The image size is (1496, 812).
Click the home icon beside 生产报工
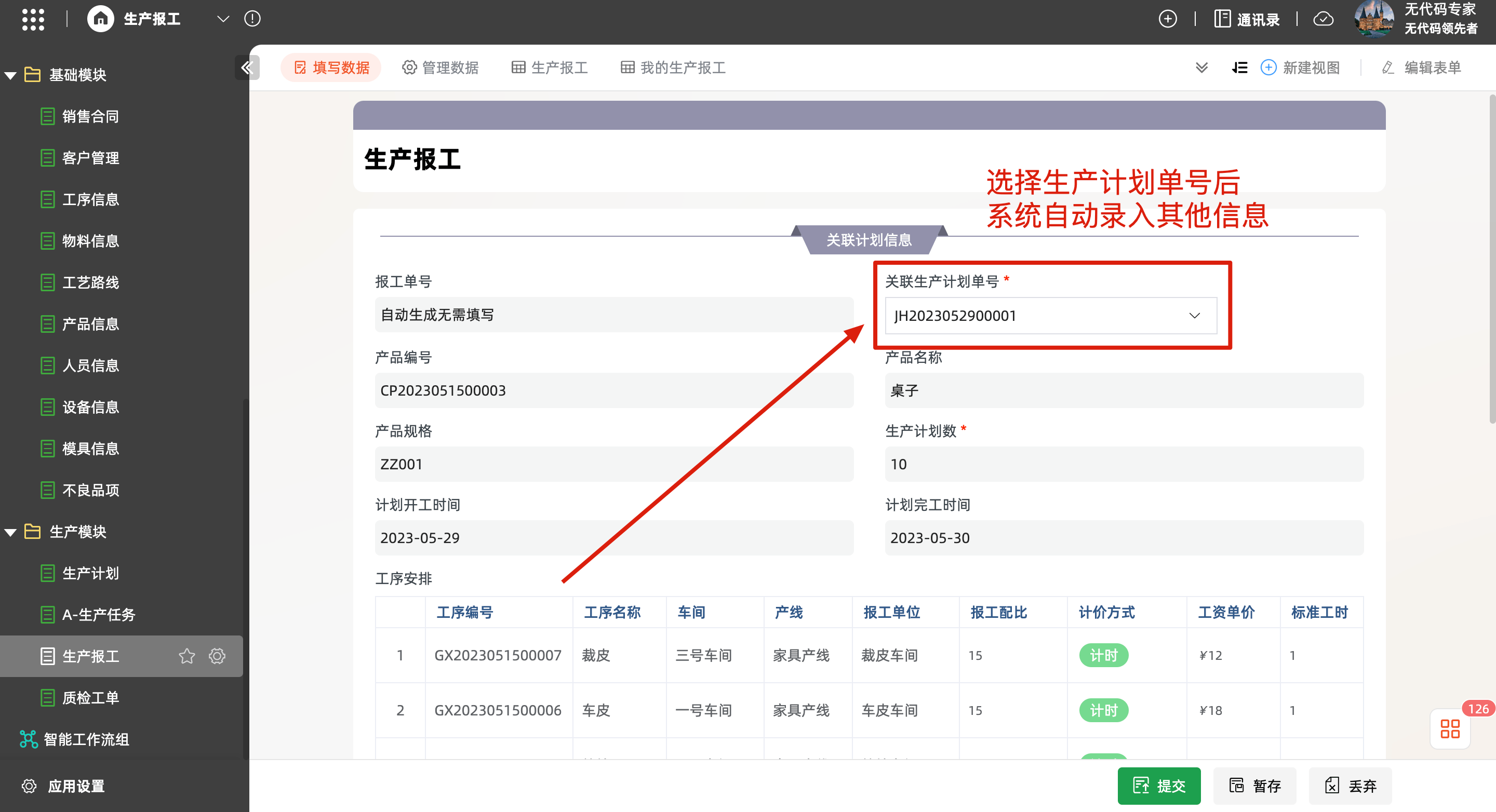point(100,19)
